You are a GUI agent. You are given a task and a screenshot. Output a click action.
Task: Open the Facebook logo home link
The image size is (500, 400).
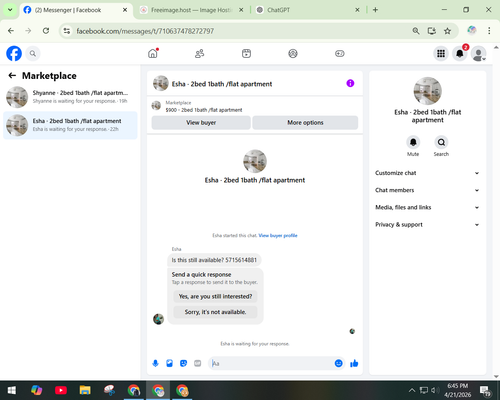pyautogui.click(x=14, y=53)
